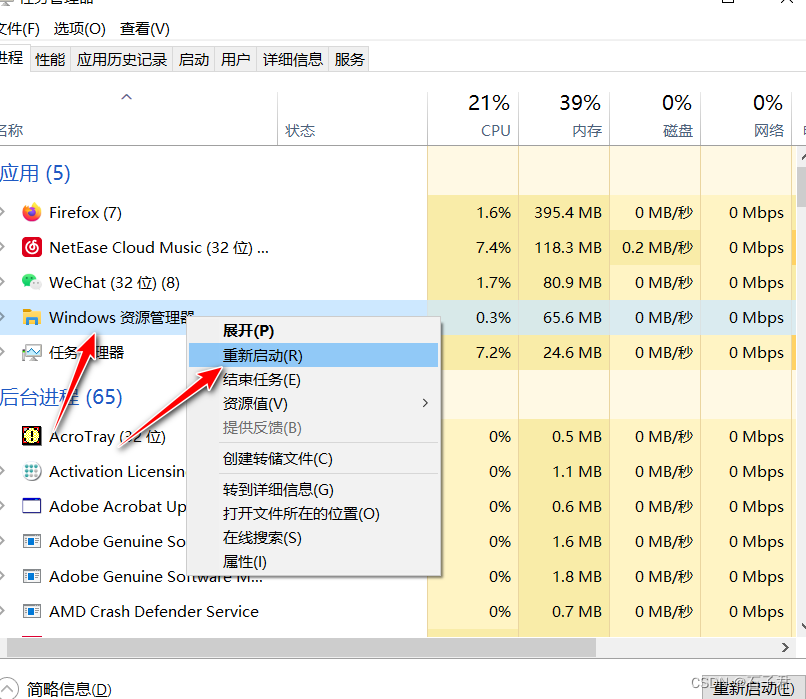This screenshot has height=699, width=806.
Task: Switch to the 性能 tab
Action: pos(50,60)
